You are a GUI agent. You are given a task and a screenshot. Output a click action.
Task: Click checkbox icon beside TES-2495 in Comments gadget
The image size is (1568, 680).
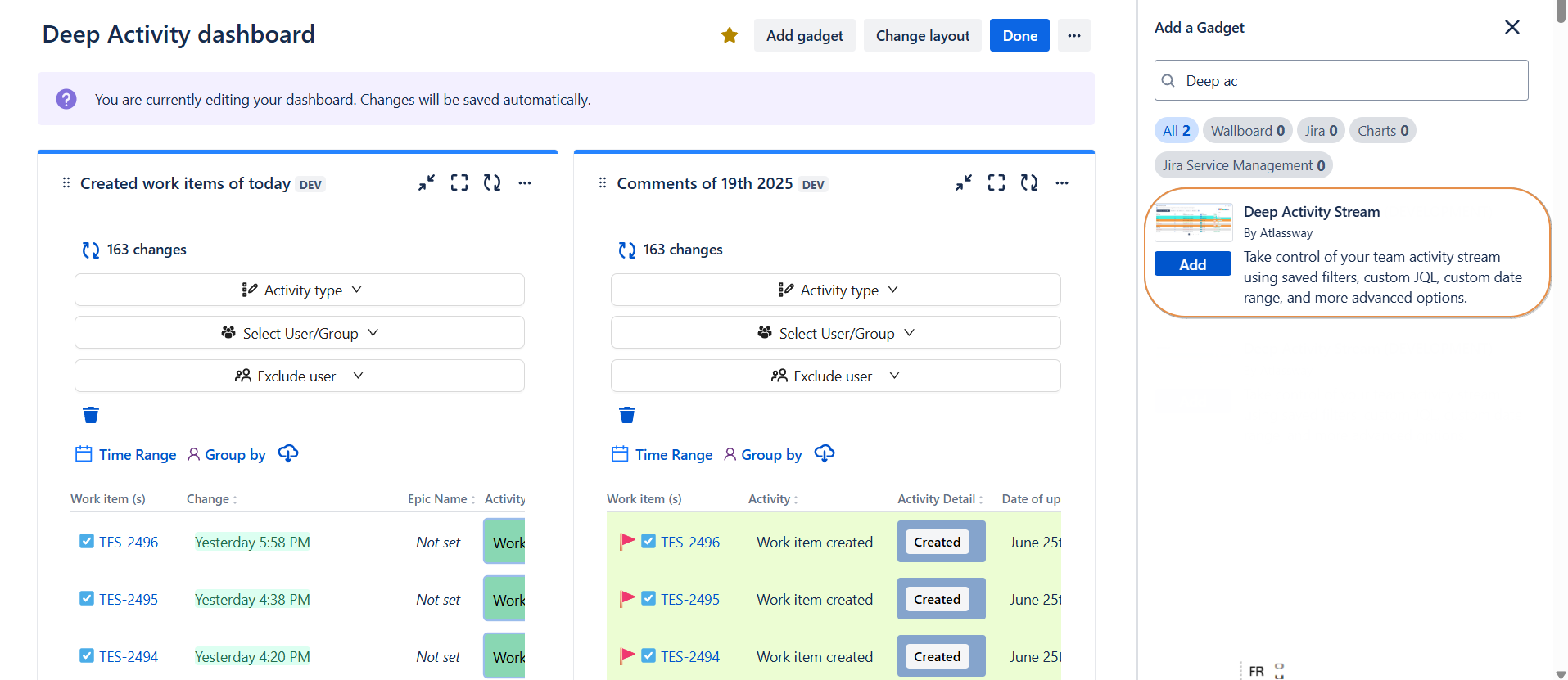pos(648,598)
